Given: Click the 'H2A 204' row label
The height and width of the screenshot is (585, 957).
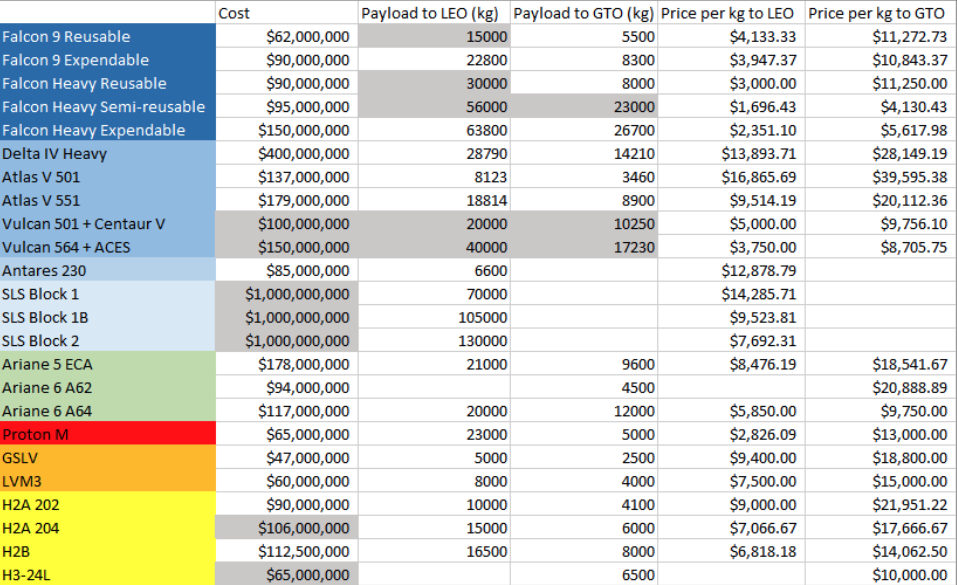Looking at the screenshot, I should (108, 528).
